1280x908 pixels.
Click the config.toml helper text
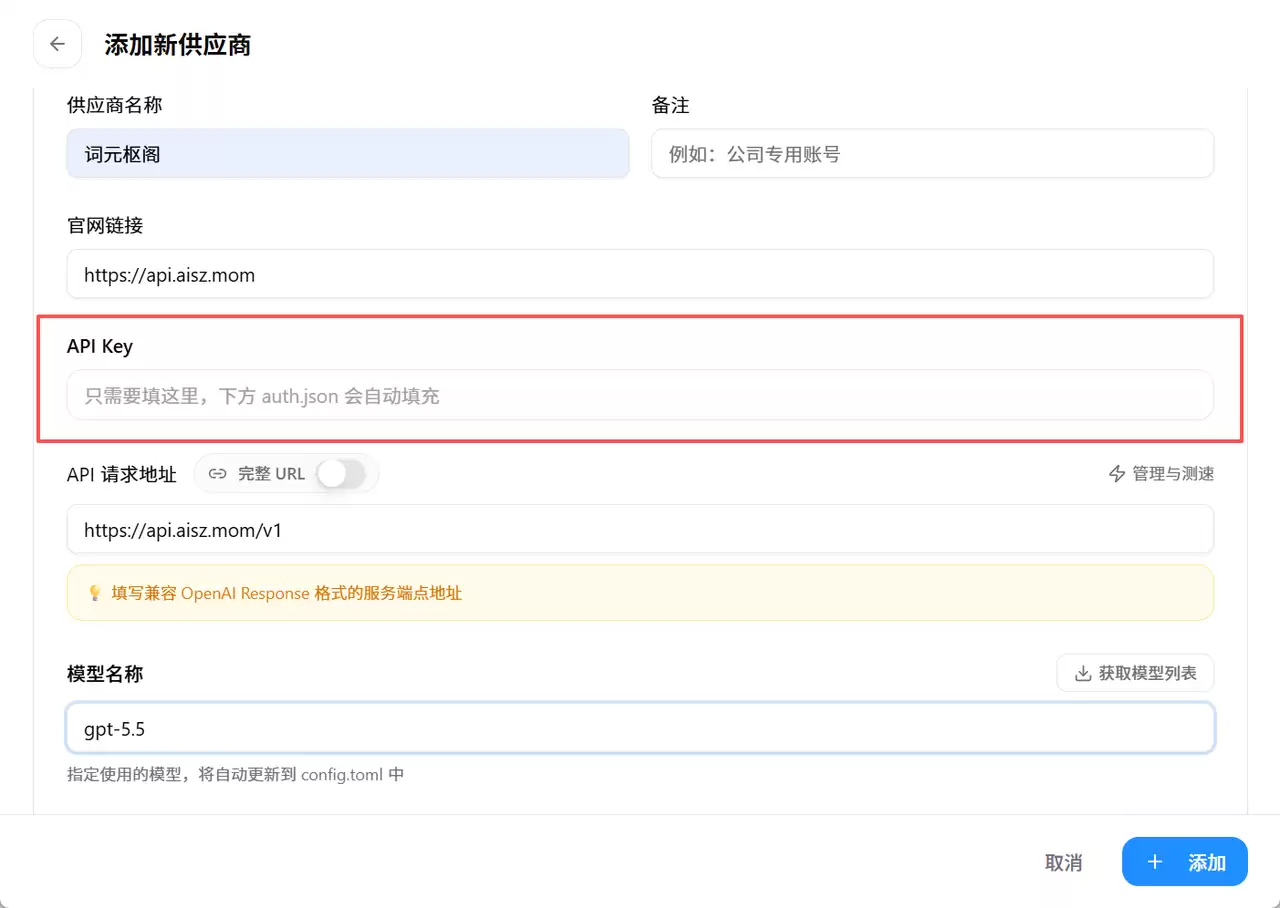click(235, 774)
